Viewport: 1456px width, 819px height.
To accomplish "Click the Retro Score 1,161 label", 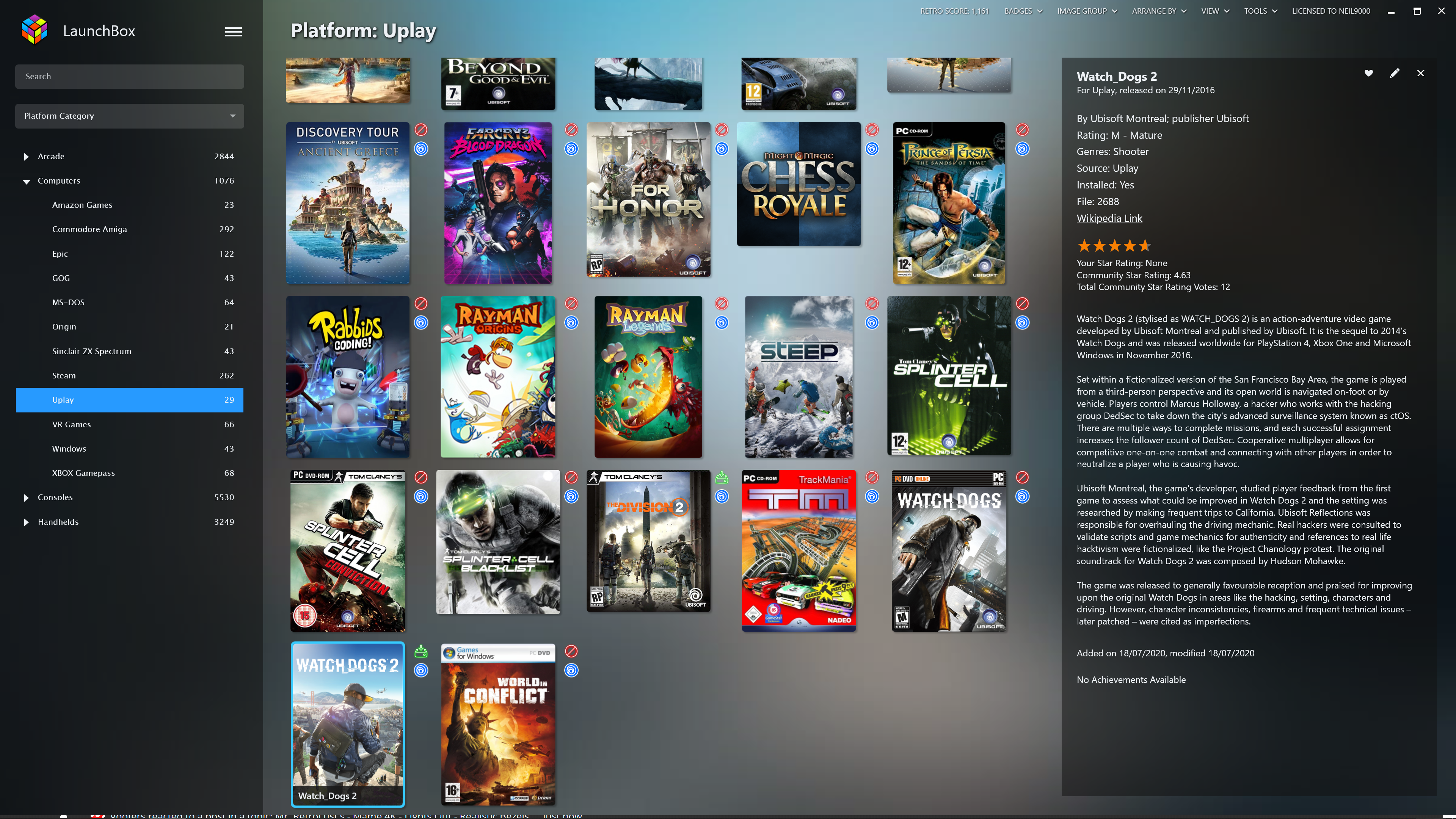I will [954, 11].
